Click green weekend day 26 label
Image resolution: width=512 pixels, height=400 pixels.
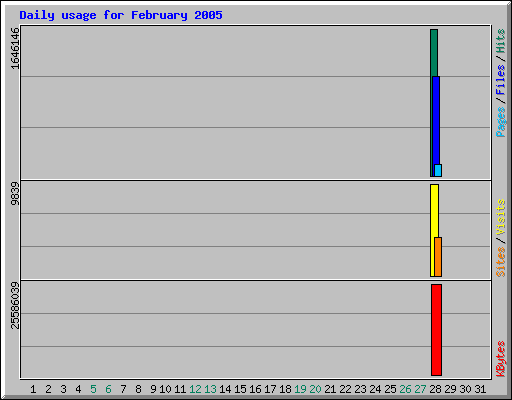tap(405, 389)
